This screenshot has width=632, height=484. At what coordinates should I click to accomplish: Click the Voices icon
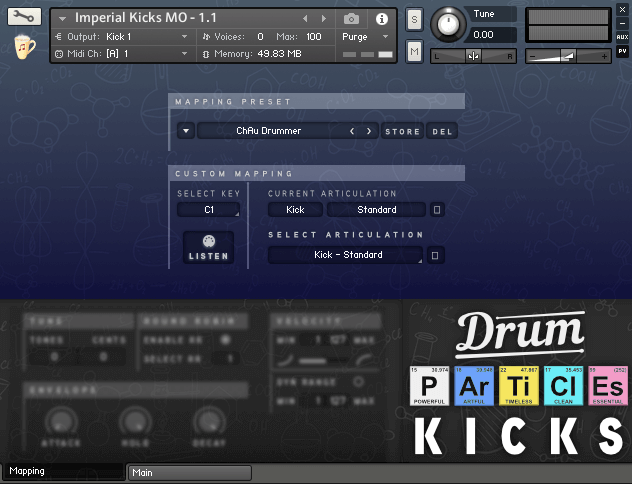(206, 37)
